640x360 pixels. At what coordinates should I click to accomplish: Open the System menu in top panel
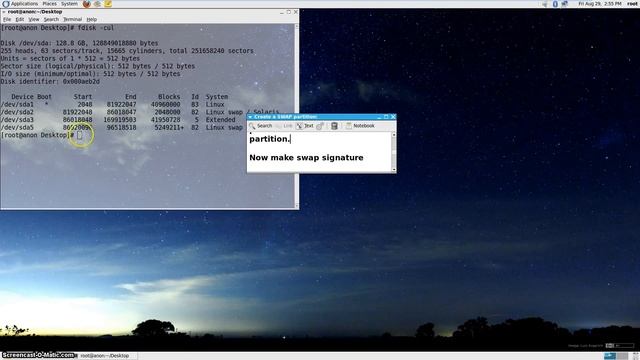(x=69, y=4)
